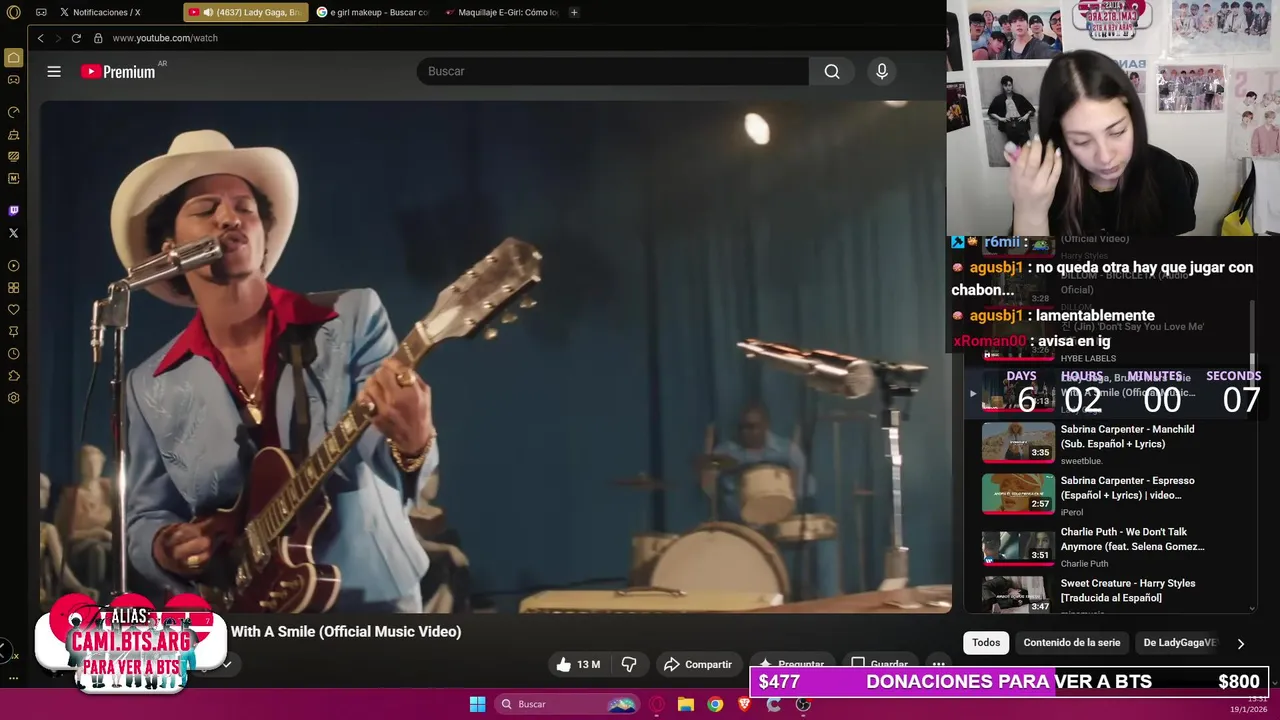Open the task view icon left of tabs

41,12
